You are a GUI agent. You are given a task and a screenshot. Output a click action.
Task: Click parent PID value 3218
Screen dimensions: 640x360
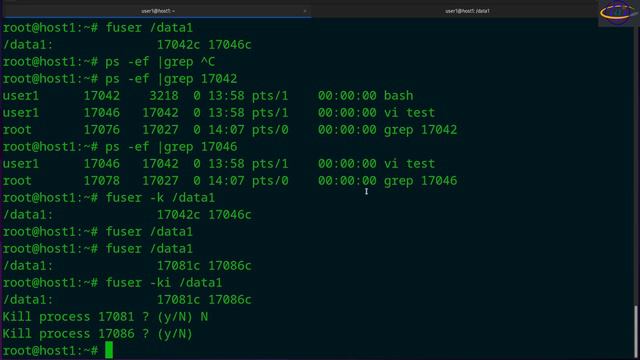[164, 96]
